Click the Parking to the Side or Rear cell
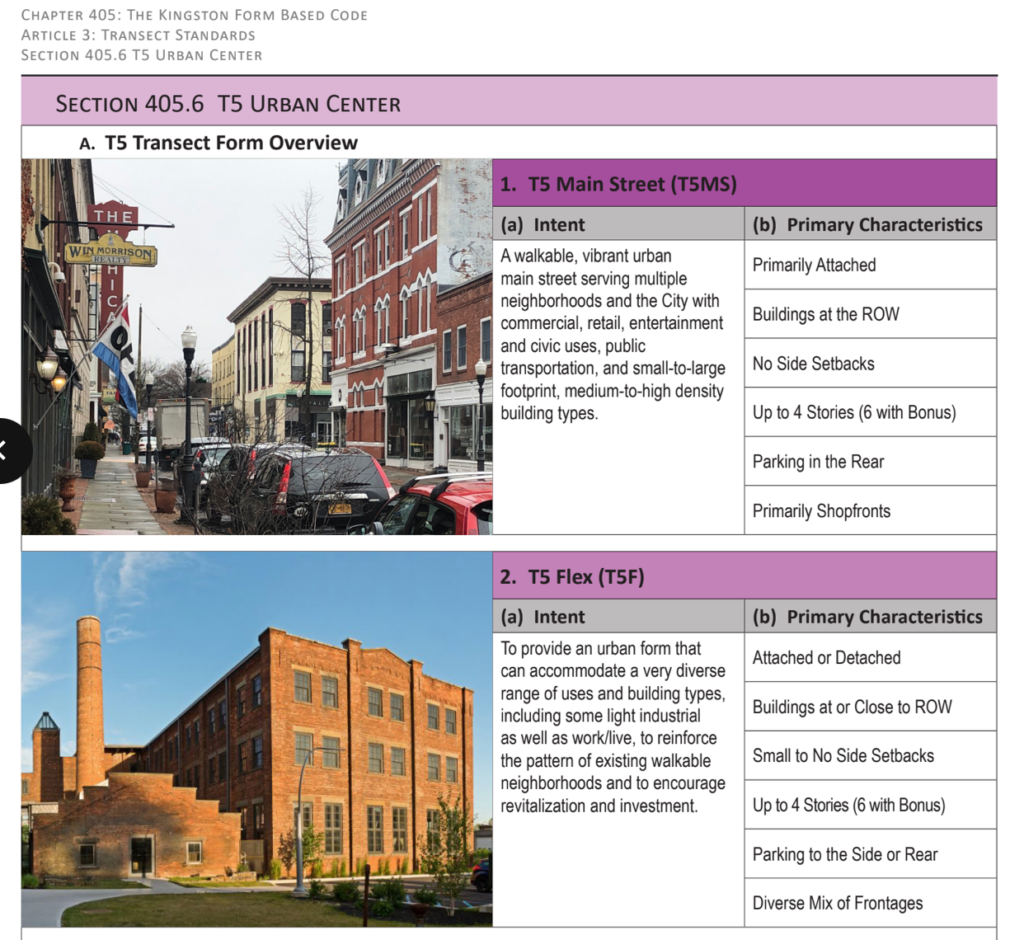The width and height of the screenshot is (1024, 940). coord(870,854)
